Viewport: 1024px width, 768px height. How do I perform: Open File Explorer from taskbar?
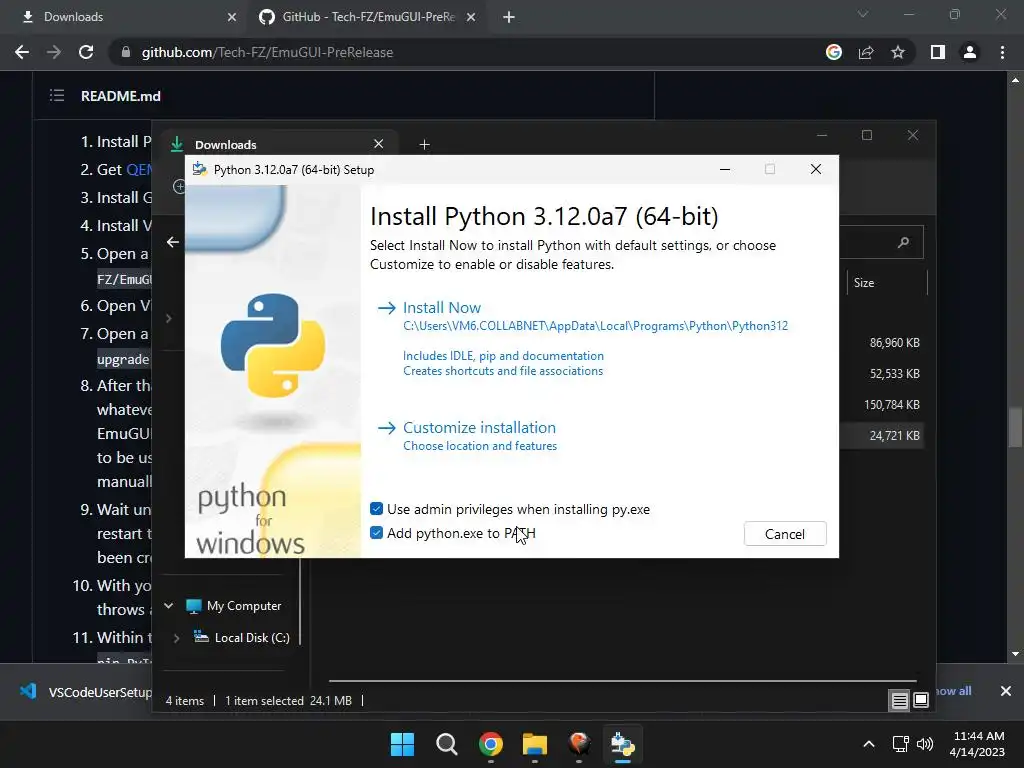535,744
